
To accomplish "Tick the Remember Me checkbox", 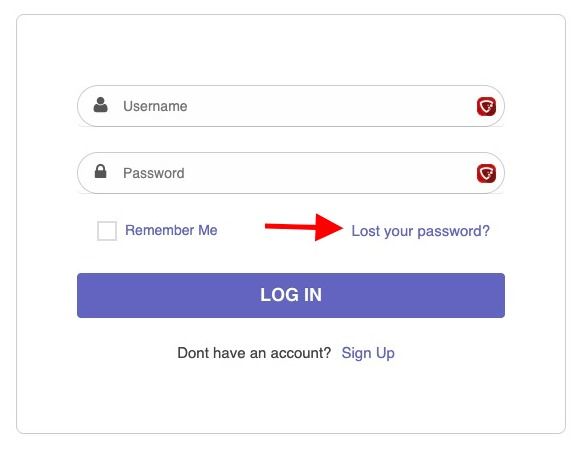I will pos(107,231).
